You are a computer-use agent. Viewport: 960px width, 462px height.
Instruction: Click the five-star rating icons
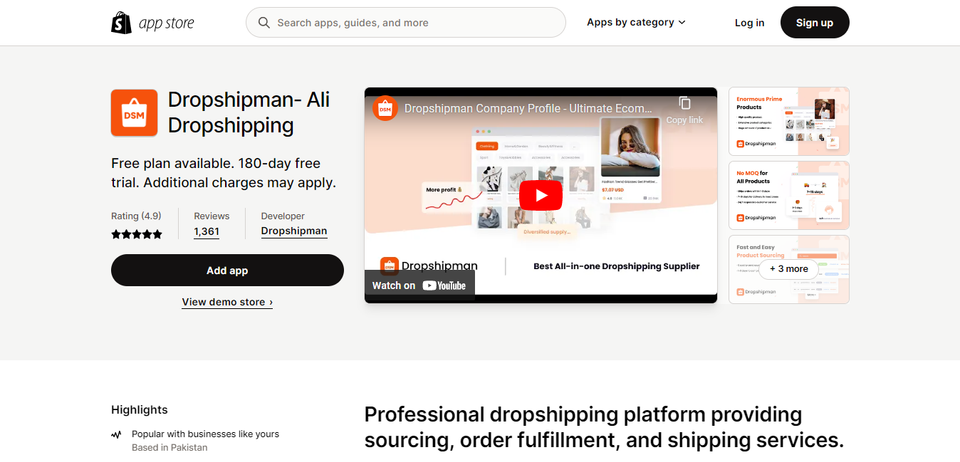[x=137, y=234]
